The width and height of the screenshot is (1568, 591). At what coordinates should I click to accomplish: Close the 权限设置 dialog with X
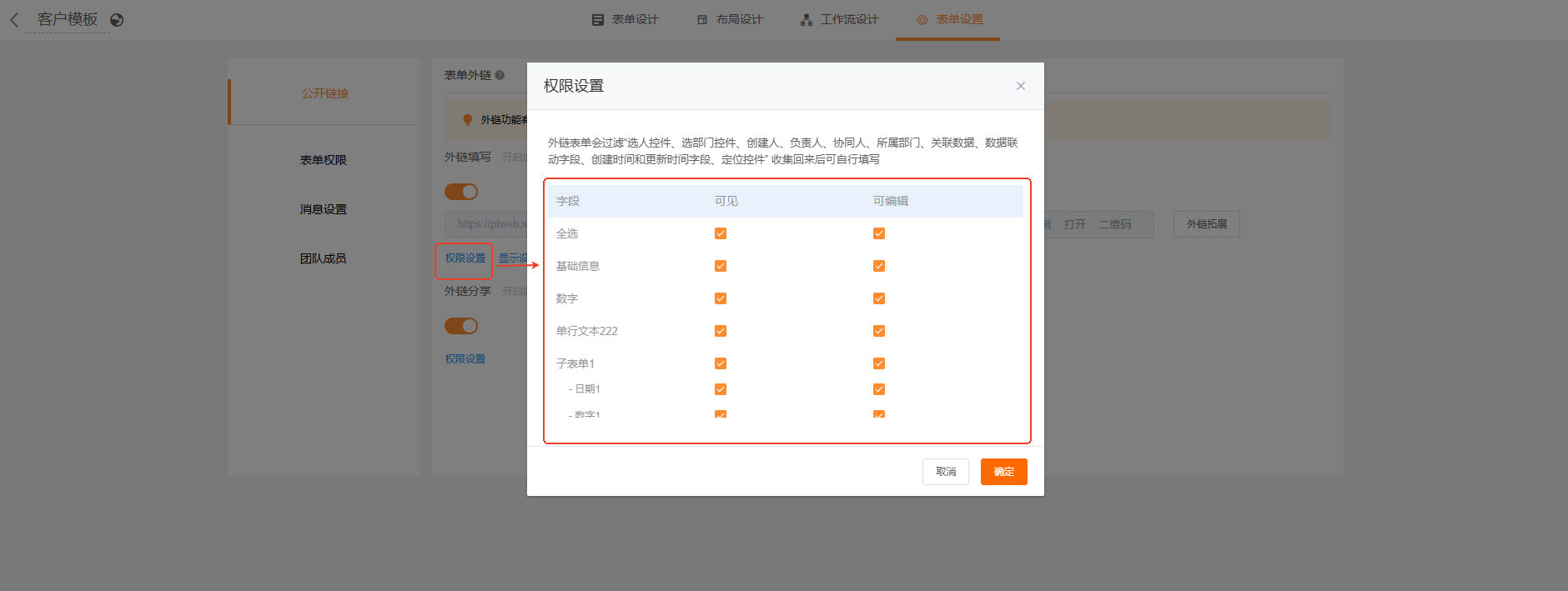click(1020, 86)
